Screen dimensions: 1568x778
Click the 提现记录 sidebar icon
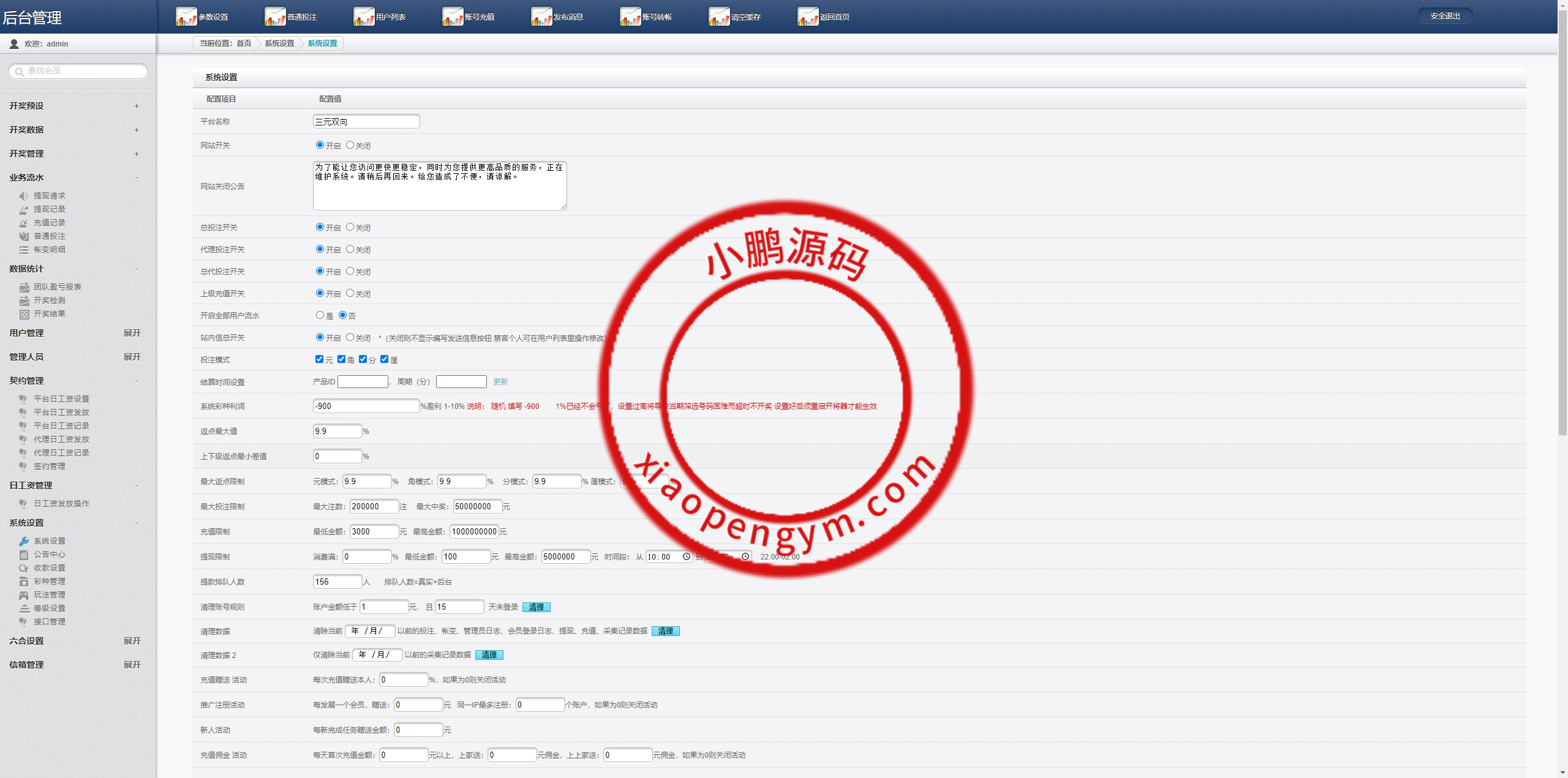[x=24, y=209]
